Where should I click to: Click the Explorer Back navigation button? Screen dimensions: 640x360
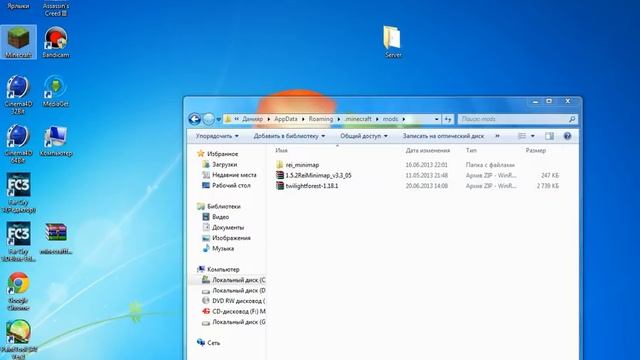click(195, 119)
